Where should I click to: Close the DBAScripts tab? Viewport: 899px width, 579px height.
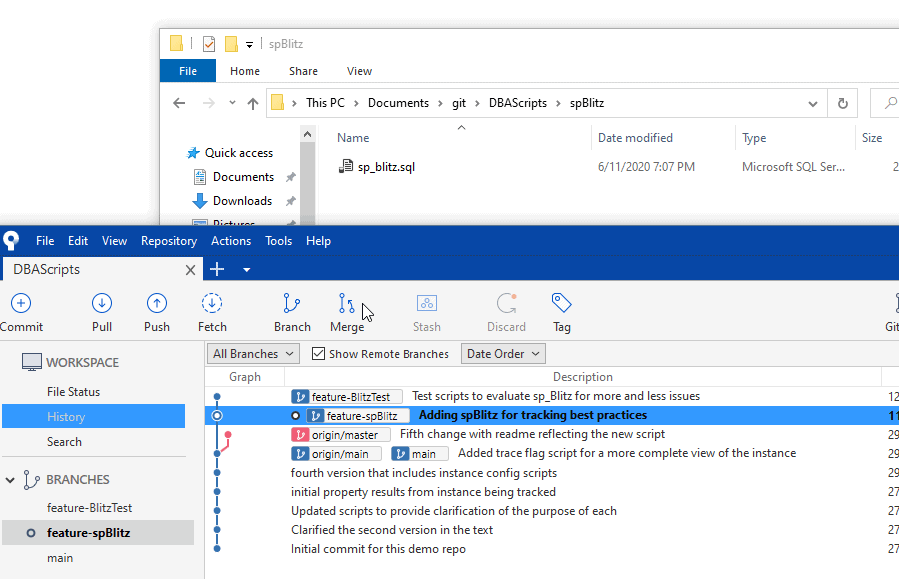pos(190,270)
